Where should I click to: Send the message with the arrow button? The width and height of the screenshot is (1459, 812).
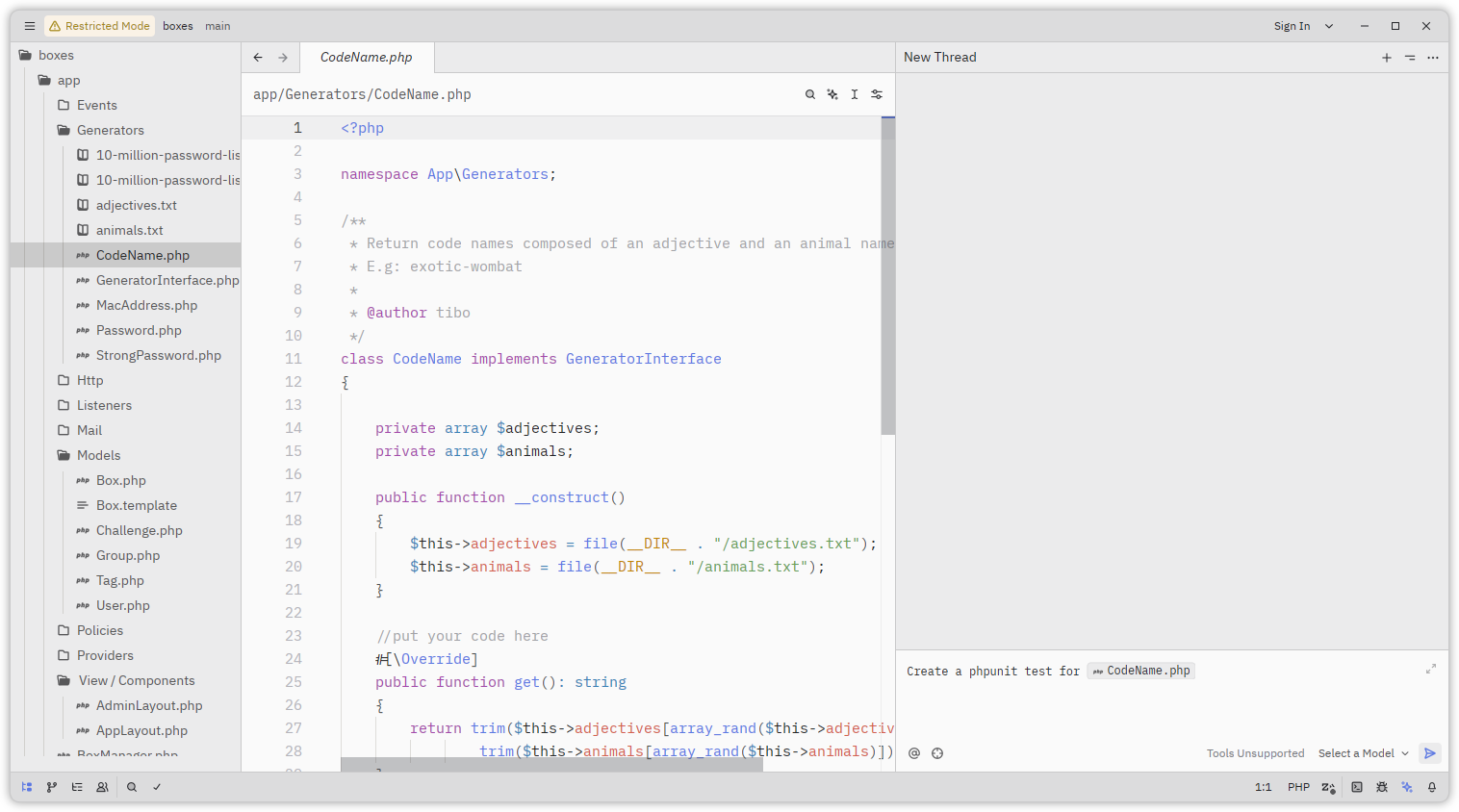point(1430,753)
